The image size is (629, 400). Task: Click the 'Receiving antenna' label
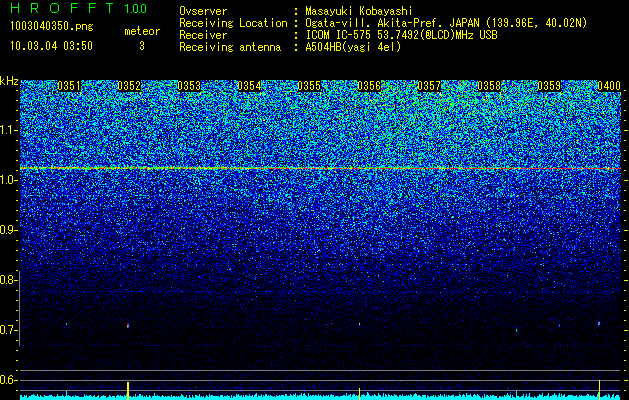[x=230, y=47]
